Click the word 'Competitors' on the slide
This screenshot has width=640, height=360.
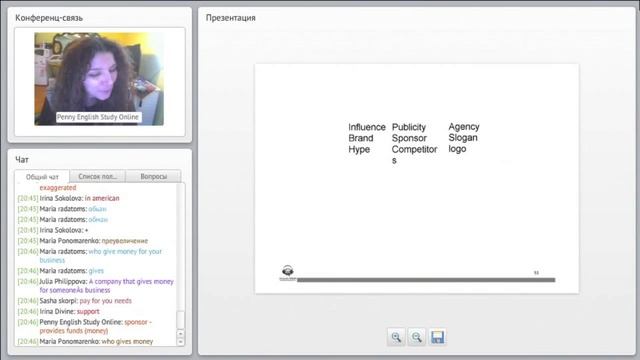coord(414,155)
